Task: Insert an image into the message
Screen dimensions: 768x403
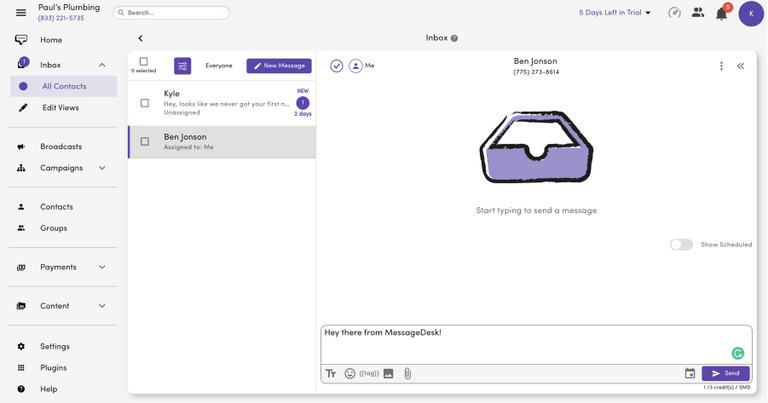Action: (x=388, y=374)
